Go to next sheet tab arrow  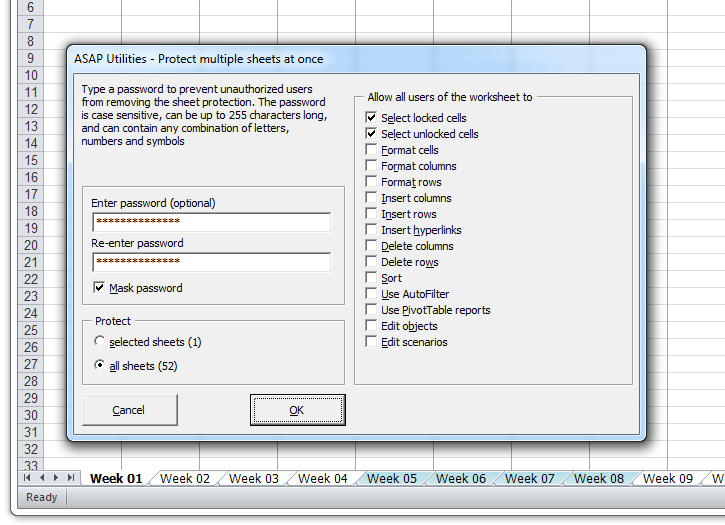pos(56,478)
